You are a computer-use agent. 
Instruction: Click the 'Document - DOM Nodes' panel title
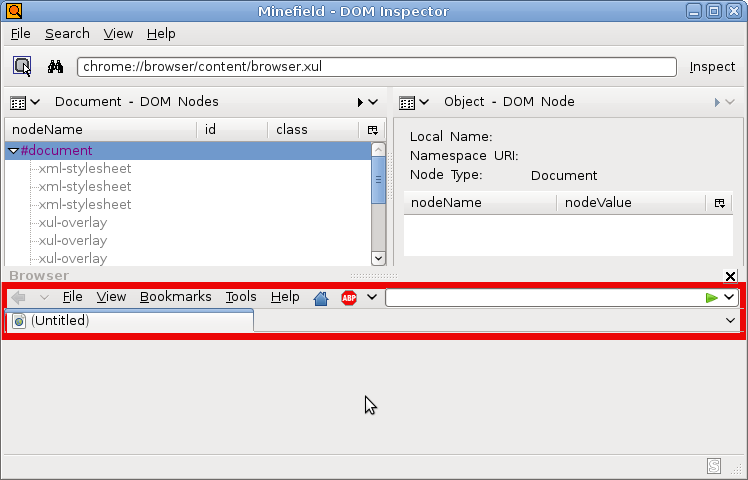pos(136,102)
